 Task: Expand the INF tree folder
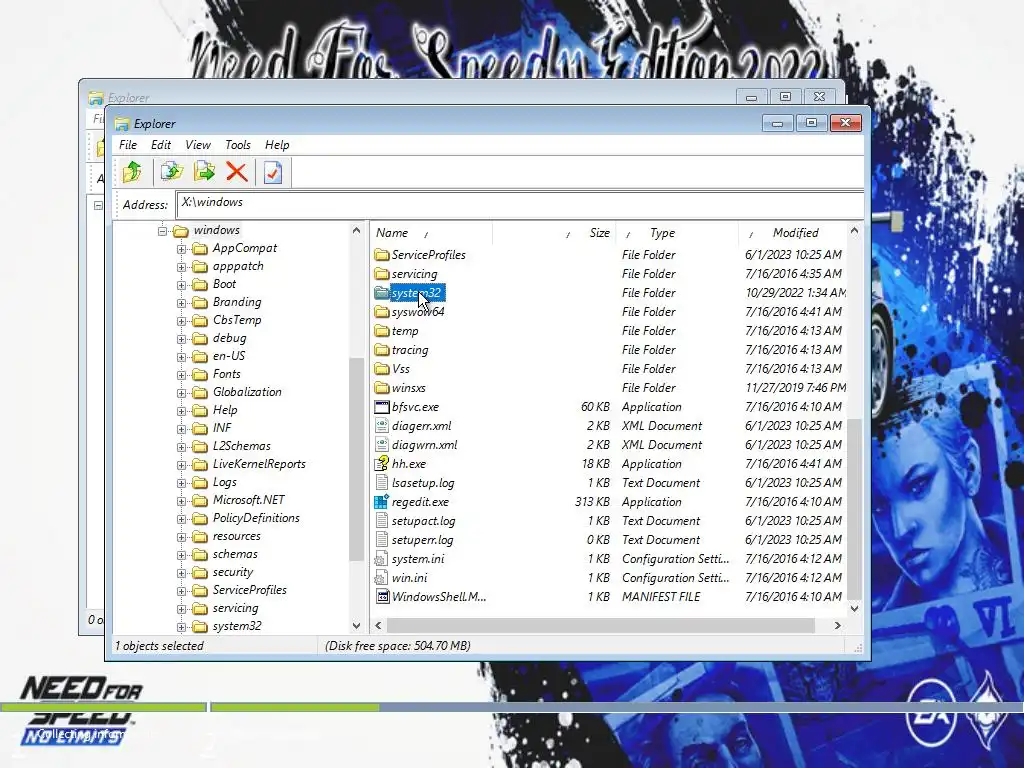pos(182,429)
